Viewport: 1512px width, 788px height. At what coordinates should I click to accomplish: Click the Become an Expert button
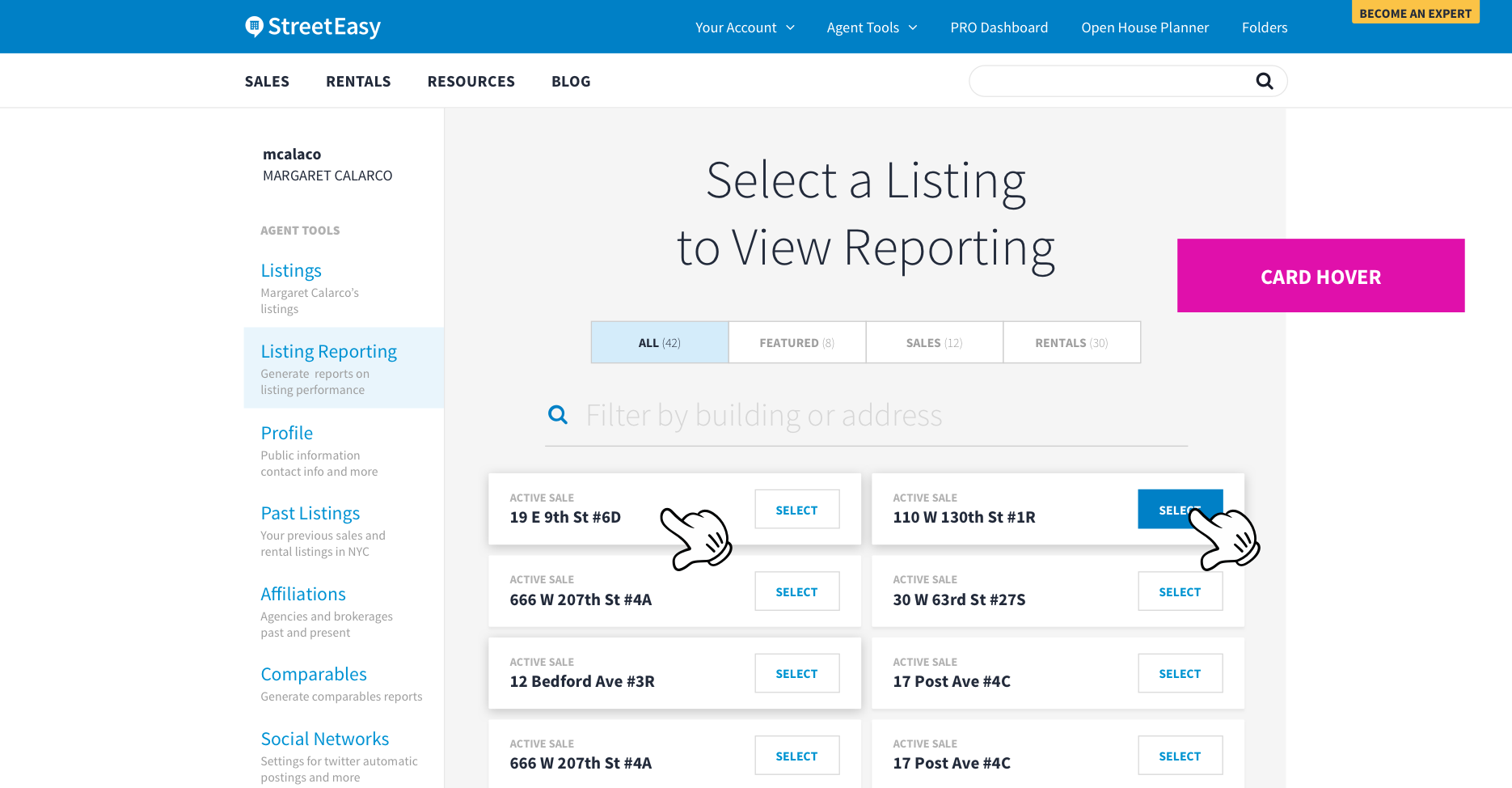(x=1416, y=12)
